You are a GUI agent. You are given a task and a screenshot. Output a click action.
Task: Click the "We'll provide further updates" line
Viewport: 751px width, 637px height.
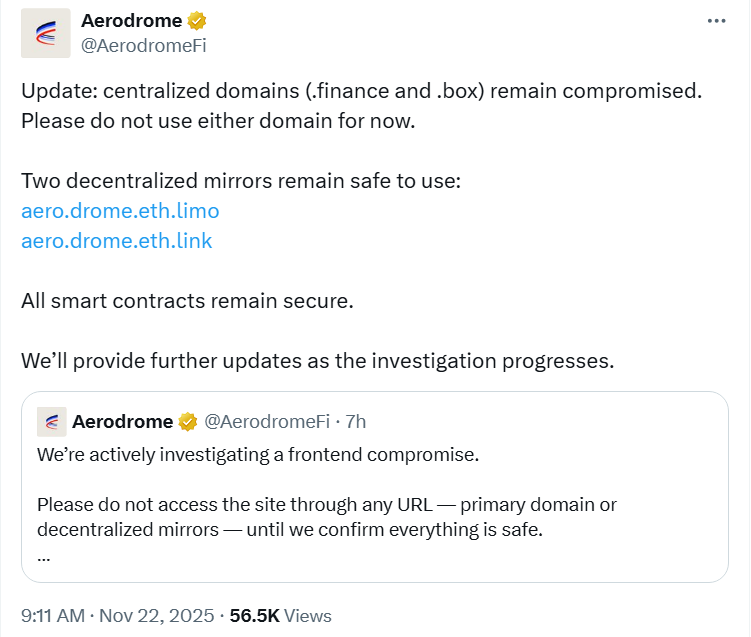coord(317,360)
